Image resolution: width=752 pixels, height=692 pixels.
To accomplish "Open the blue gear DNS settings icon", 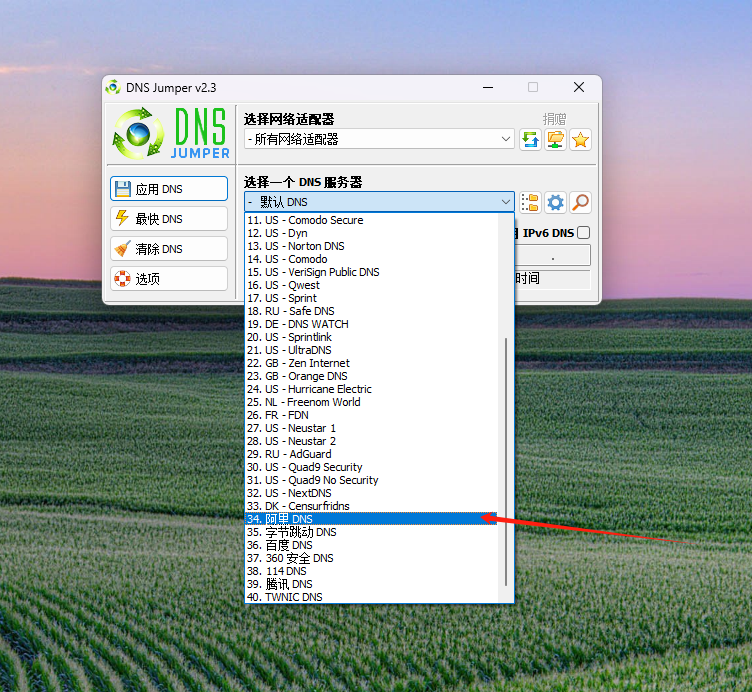I will click(x=555, y=203).
